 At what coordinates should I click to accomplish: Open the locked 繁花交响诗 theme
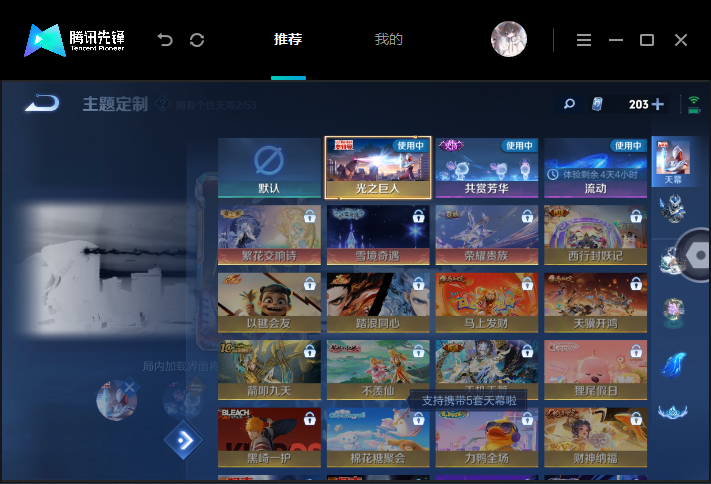(269, 235)
